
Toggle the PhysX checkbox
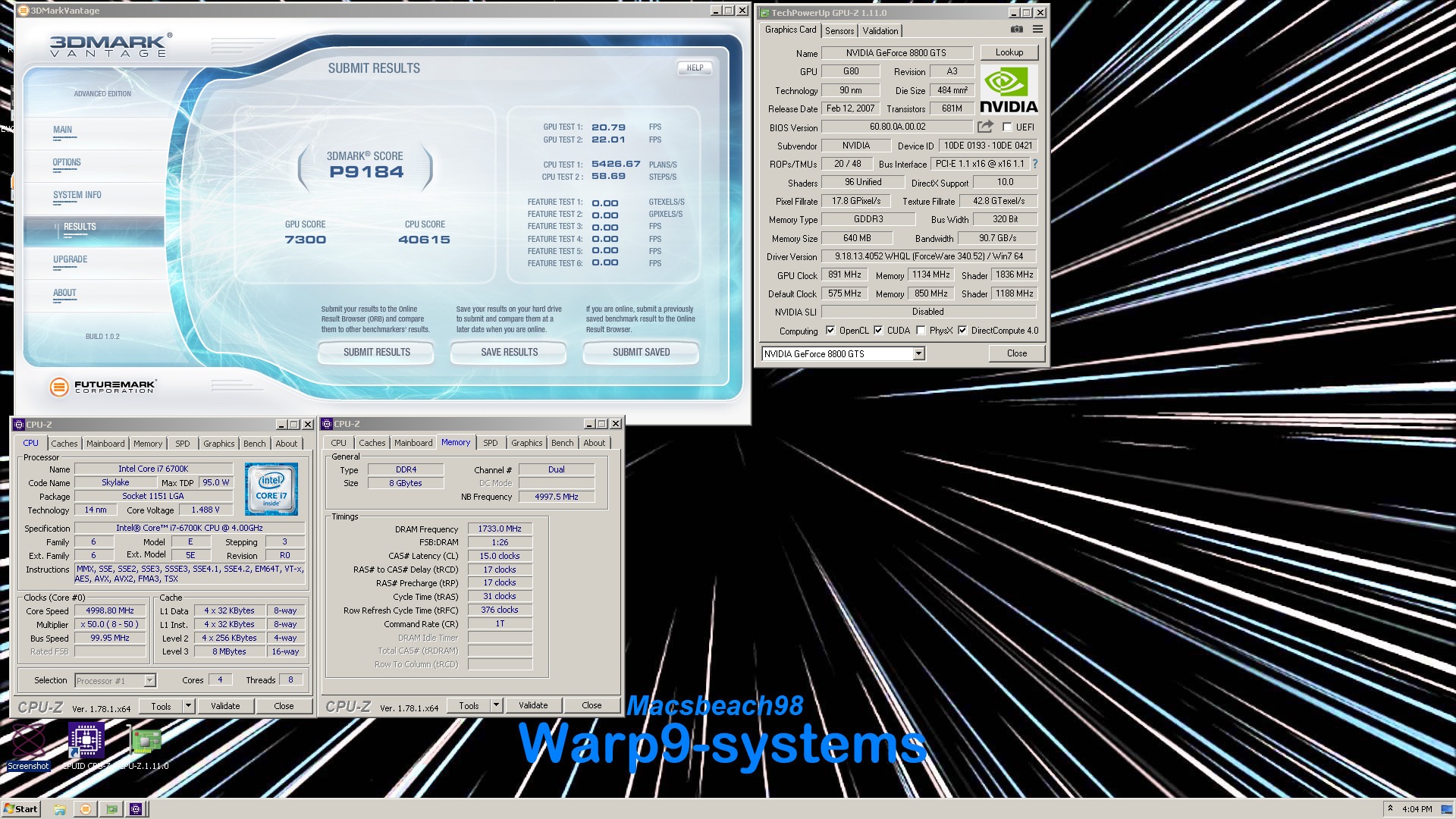[x=921, y=331]
